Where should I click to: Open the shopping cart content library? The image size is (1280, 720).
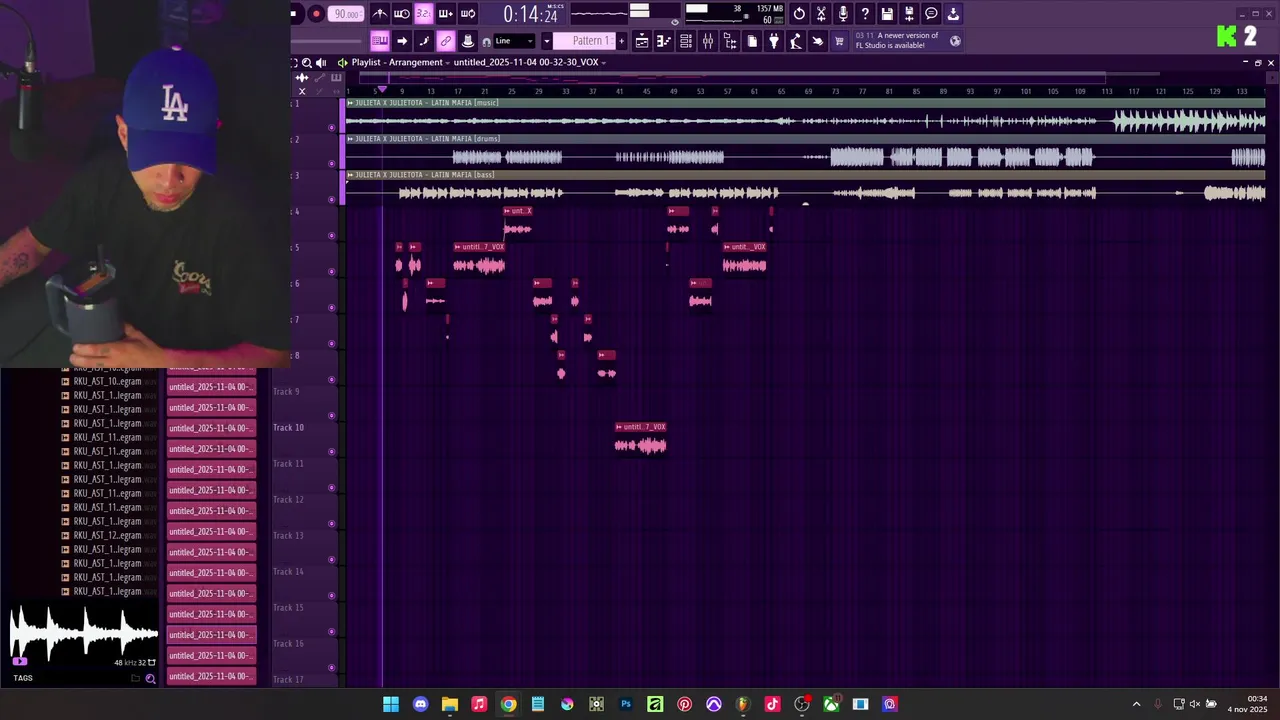[839, 41]
